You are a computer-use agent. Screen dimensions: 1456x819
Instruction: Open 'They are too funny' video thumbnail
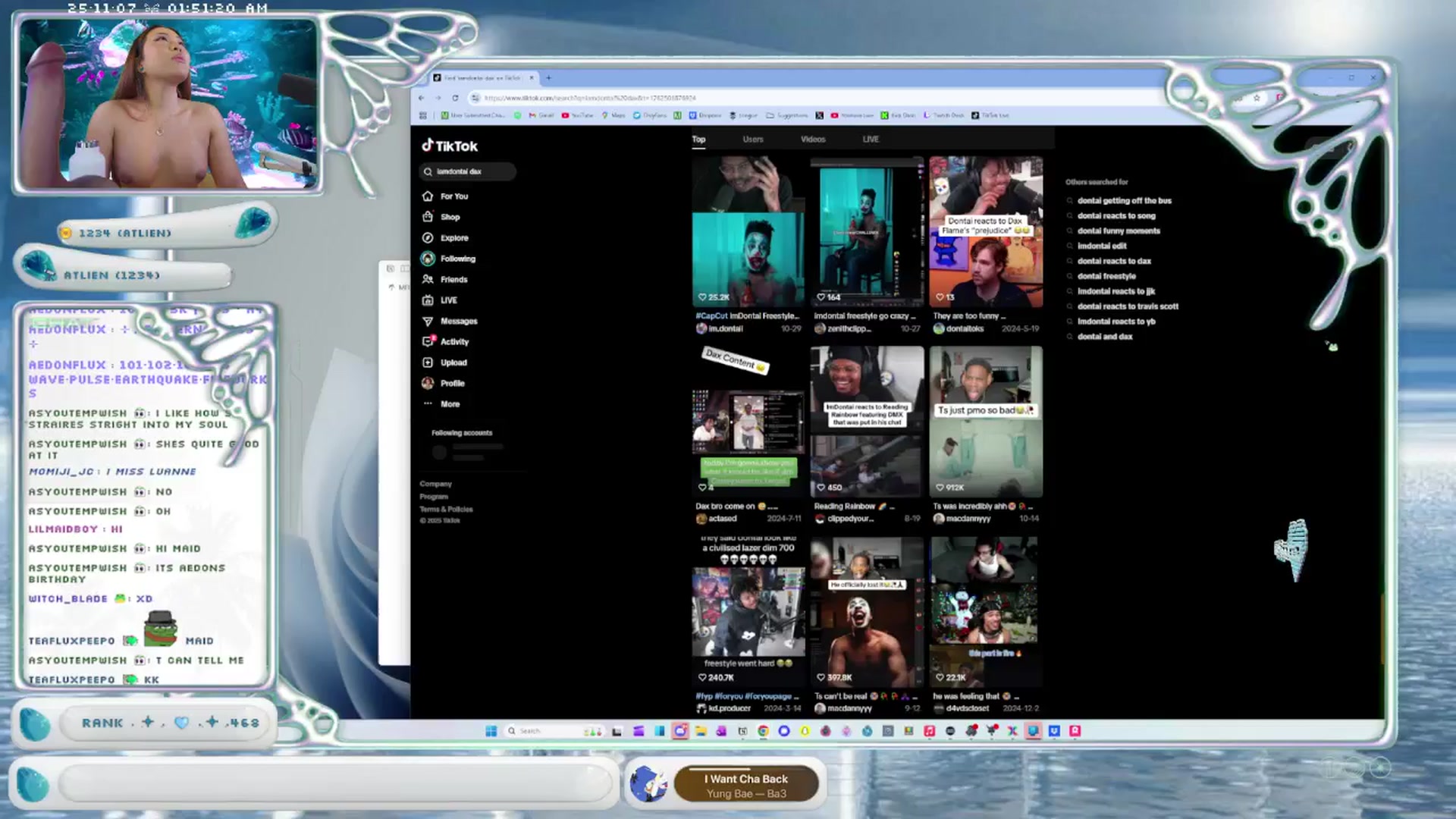pos(986,231)
